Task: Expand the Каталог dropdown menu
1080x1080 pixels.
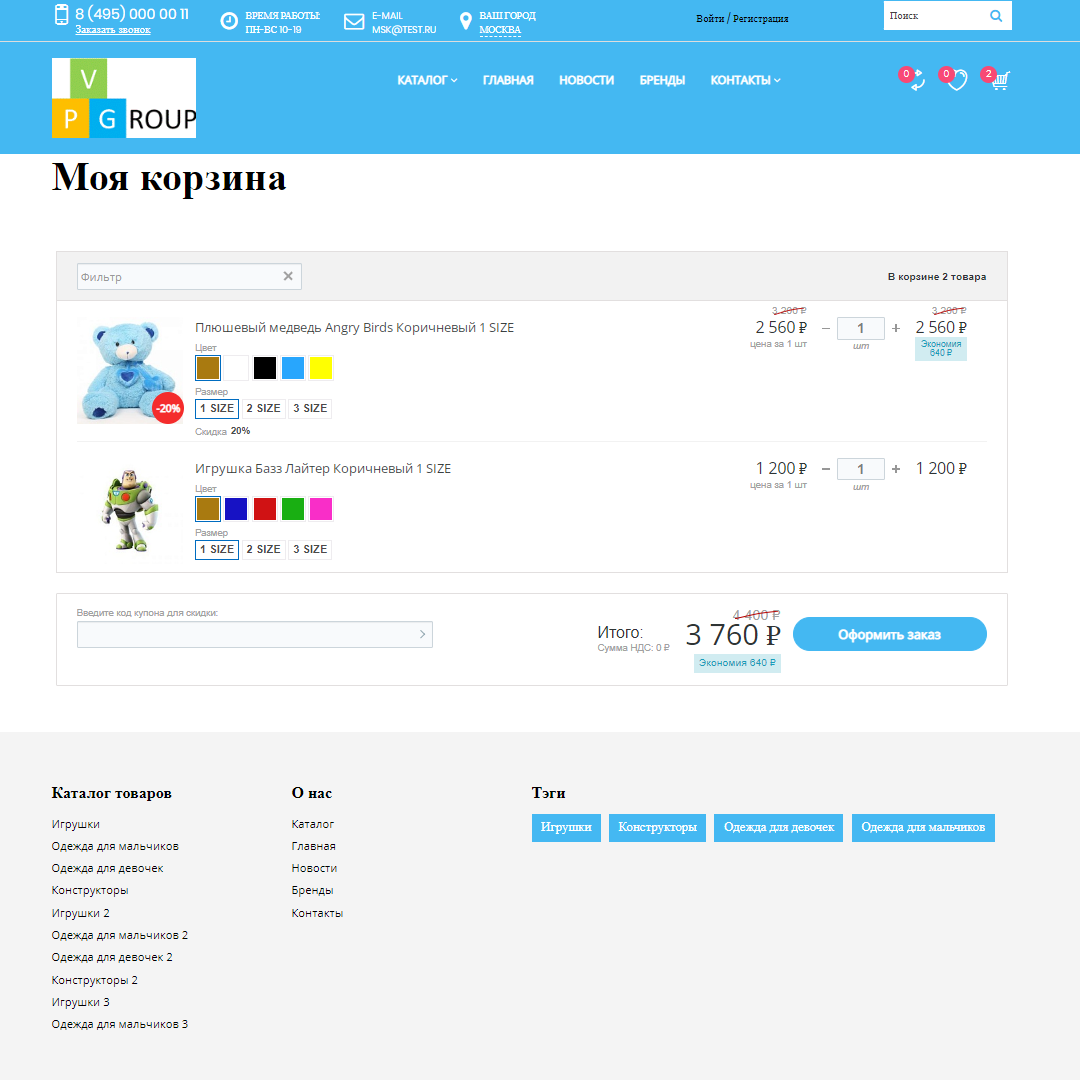Action: click(427, 80)
